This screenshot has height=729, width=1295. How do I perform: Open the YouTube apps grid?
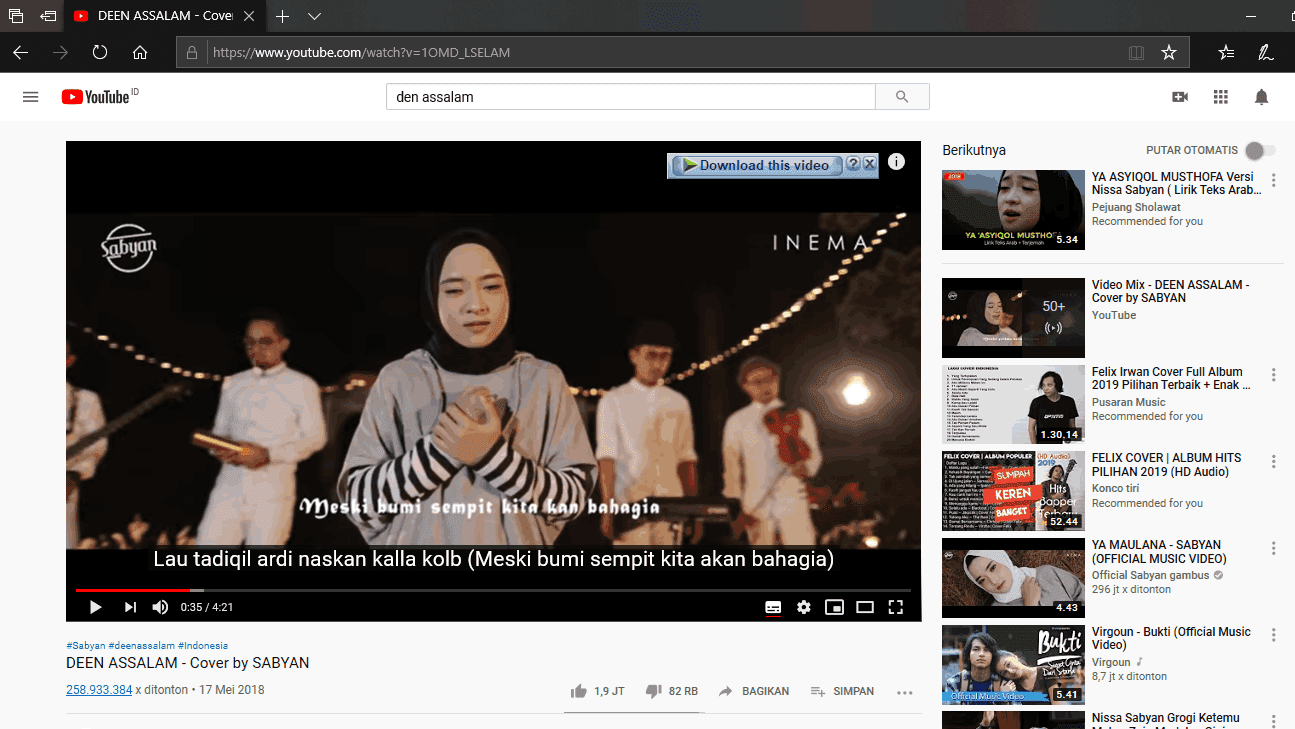1220,97
